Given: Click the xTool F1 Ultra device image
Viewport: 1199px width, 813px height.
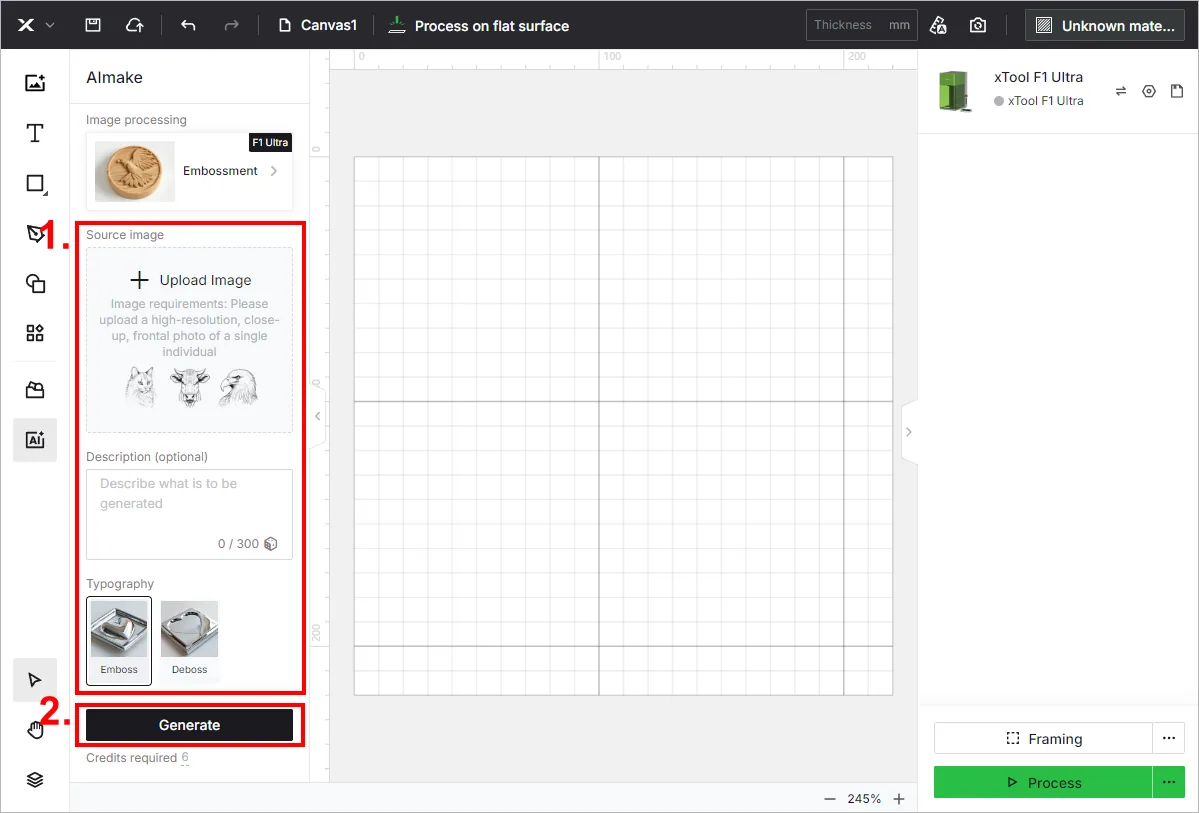Looking at the screenshot, I should tap(954, 91).
